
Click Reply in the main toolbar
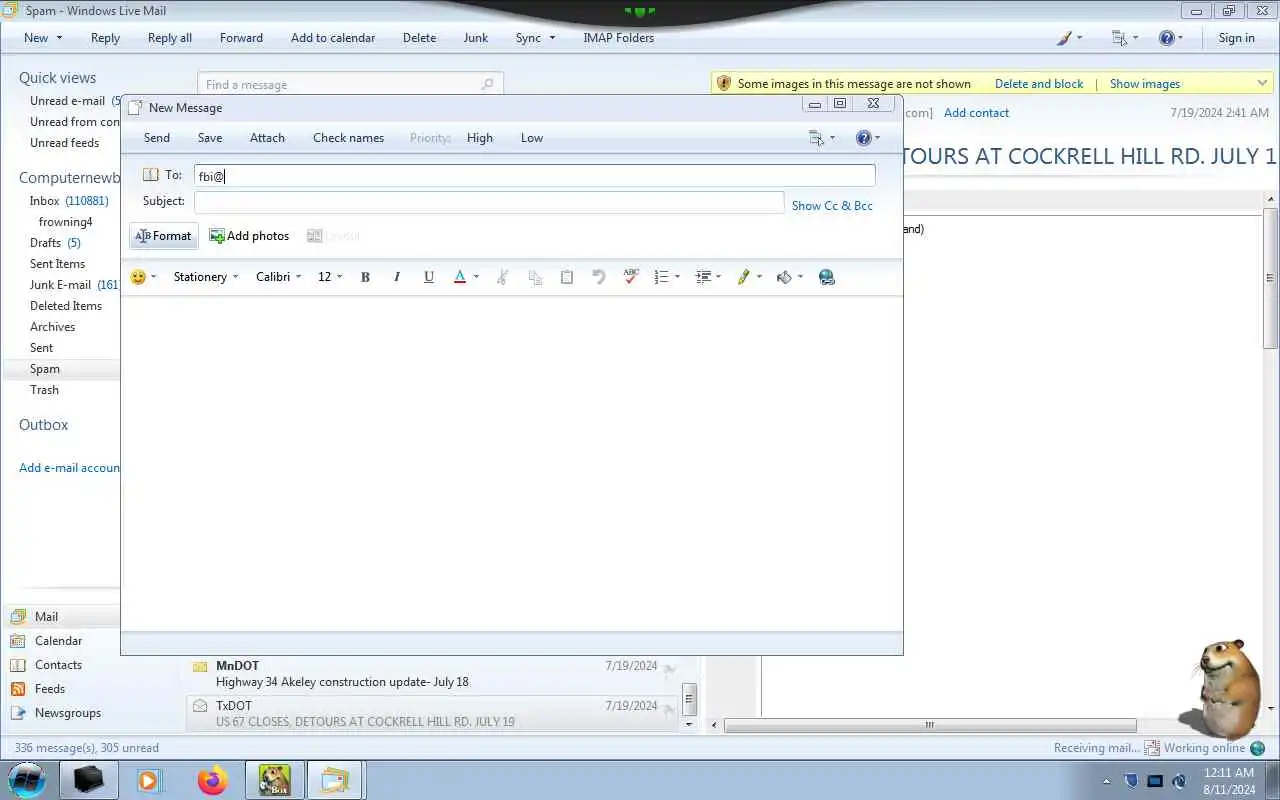tap(105, 38)
